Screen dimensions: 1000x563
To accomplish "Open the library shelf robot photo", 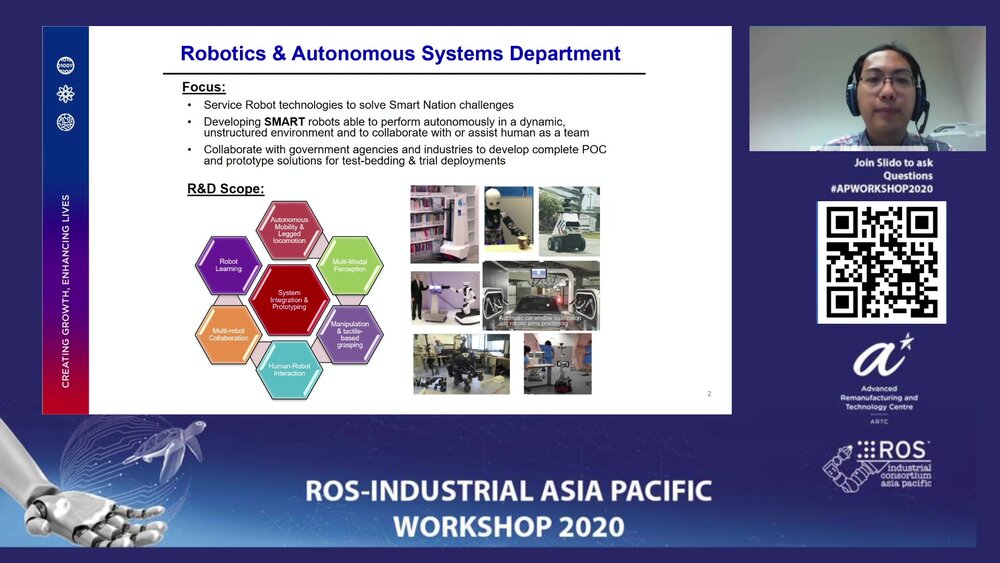I will [443, 224].
